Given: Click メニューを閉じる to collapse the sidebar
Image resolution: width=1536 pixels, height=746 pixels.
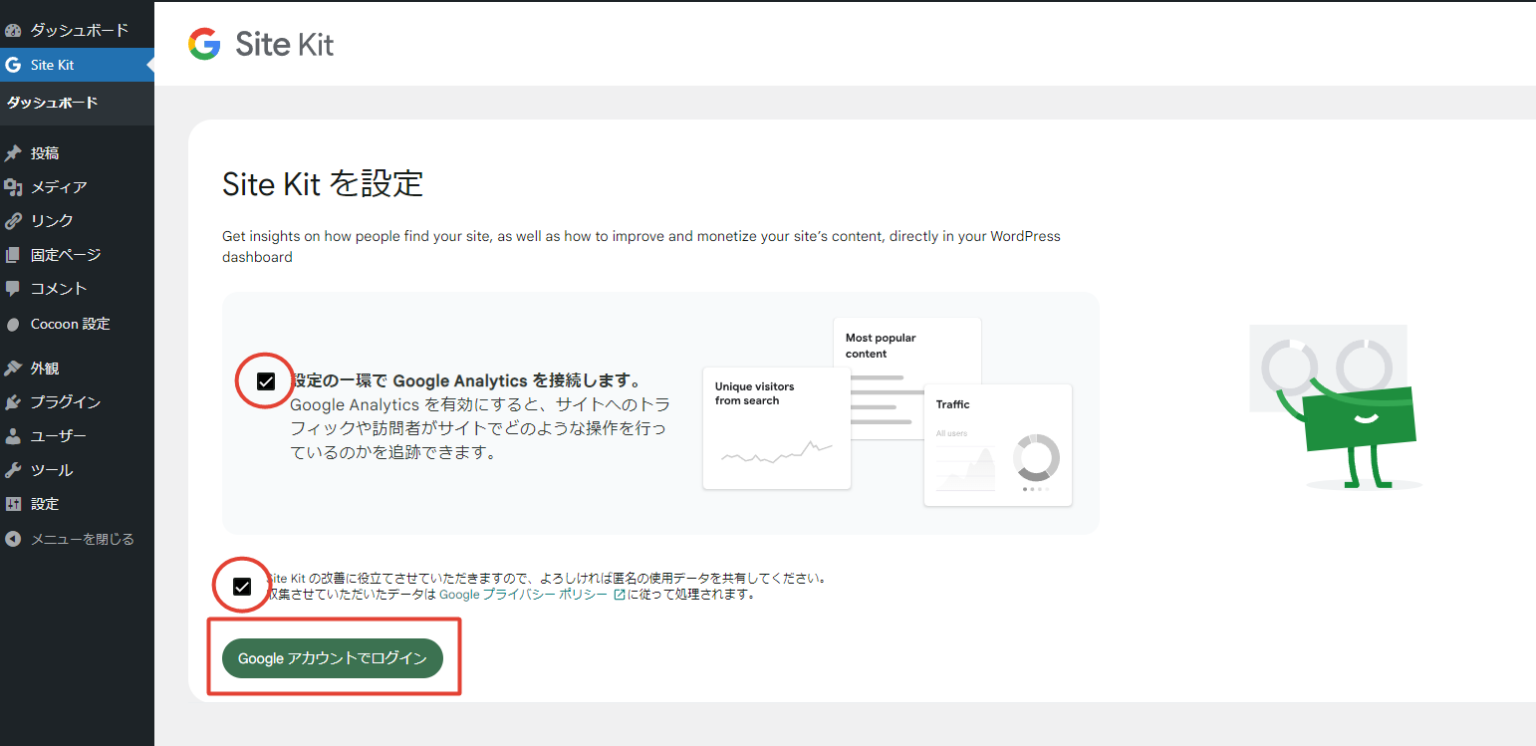Looking at the screenshot, I should click(x=77, y=539).
